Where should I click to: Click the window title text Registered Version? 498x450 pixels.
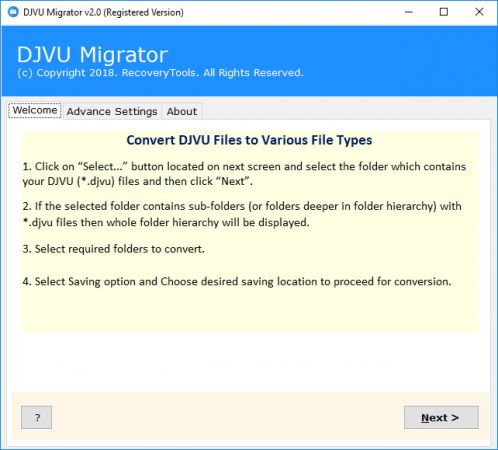click(144, 13)
